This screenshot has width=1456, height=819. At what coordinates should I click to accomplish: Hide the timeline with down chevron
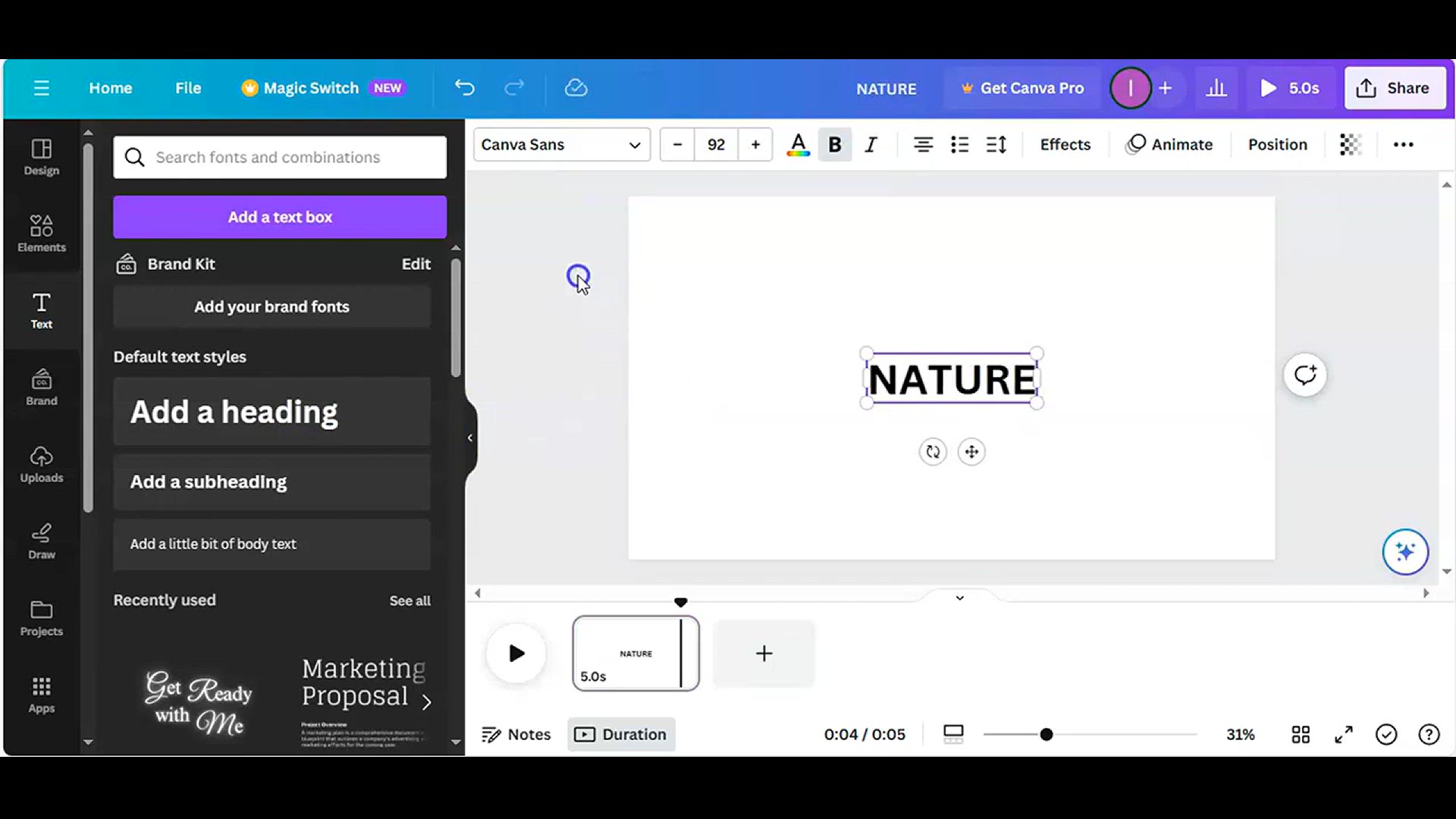959,598
